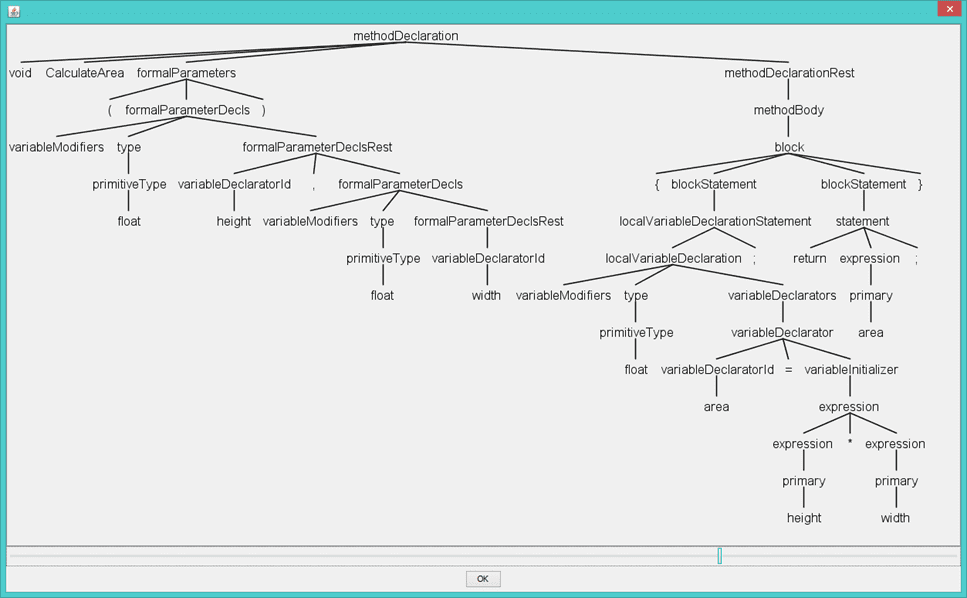
Task: Click the Java icon in title bar
Action: tap(10, 9)
